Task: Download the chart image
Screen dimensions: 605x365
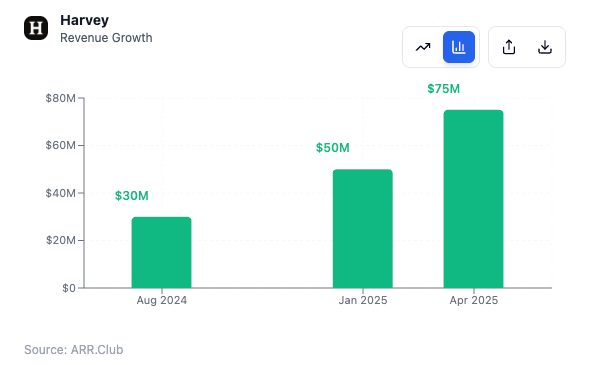Action: click(545, 47)
